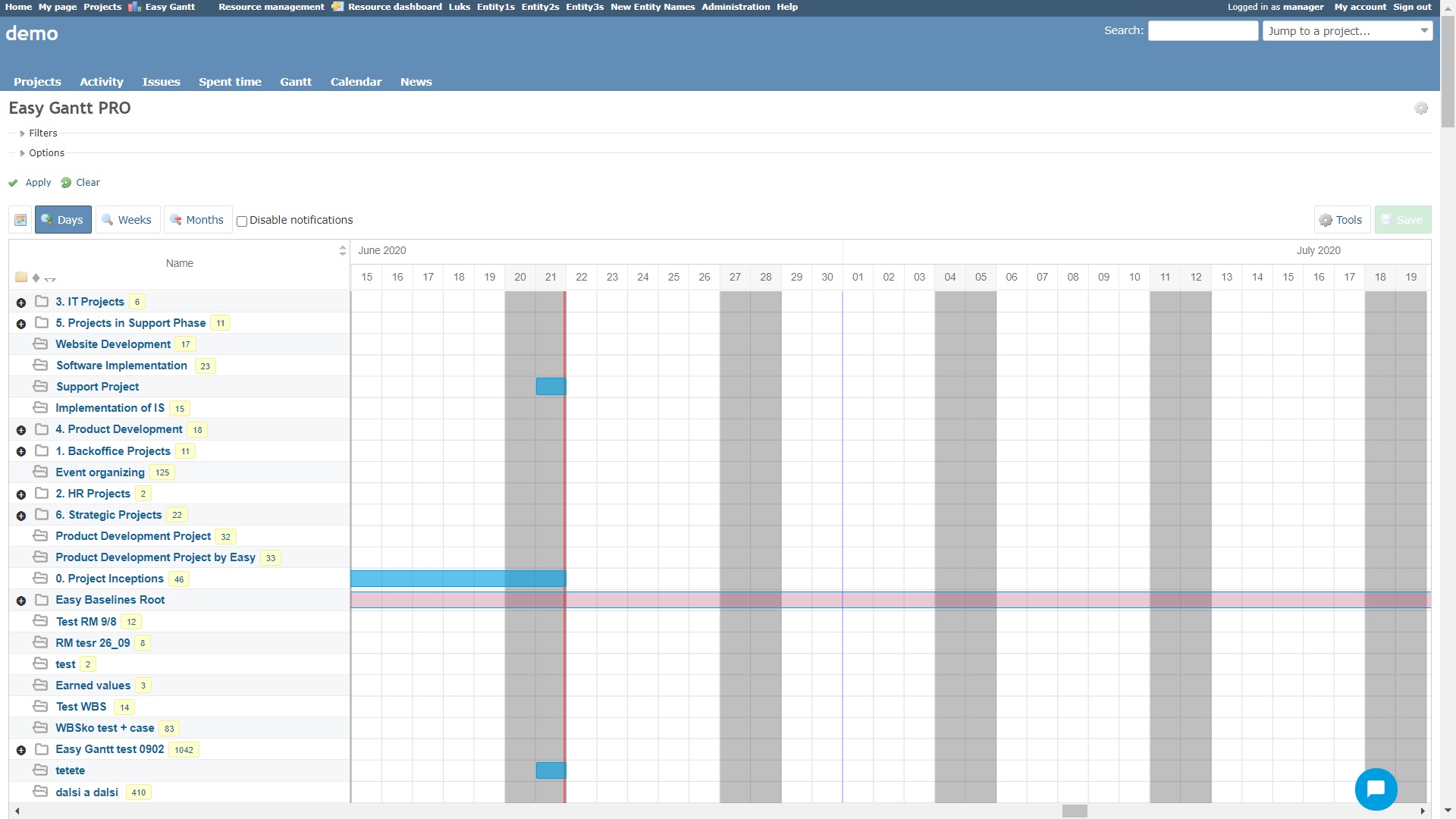Open Resource management in top menu

point(271,7)
